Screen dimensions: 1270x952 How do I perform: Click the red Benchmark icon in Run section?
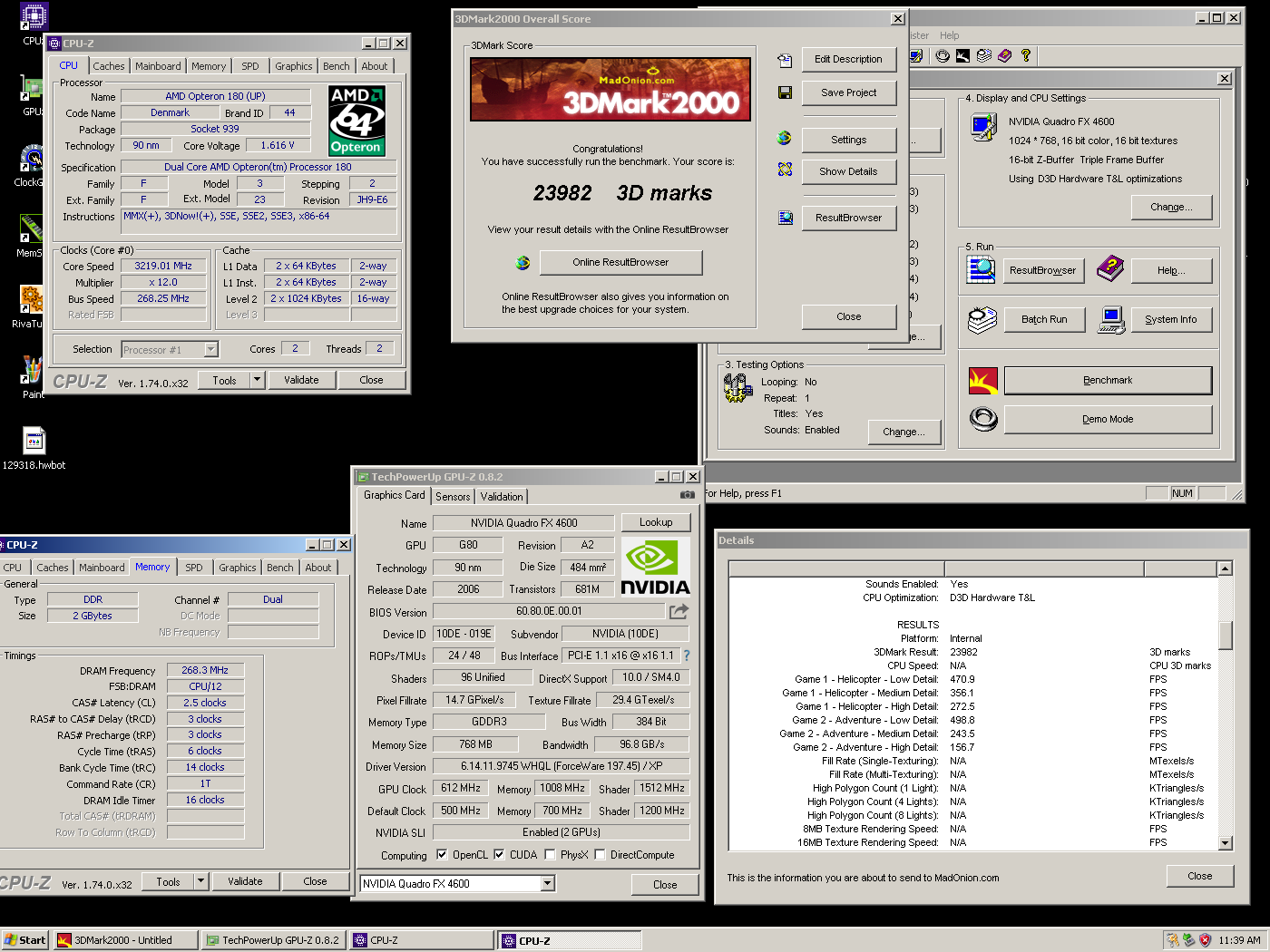(x=983, y=381)
